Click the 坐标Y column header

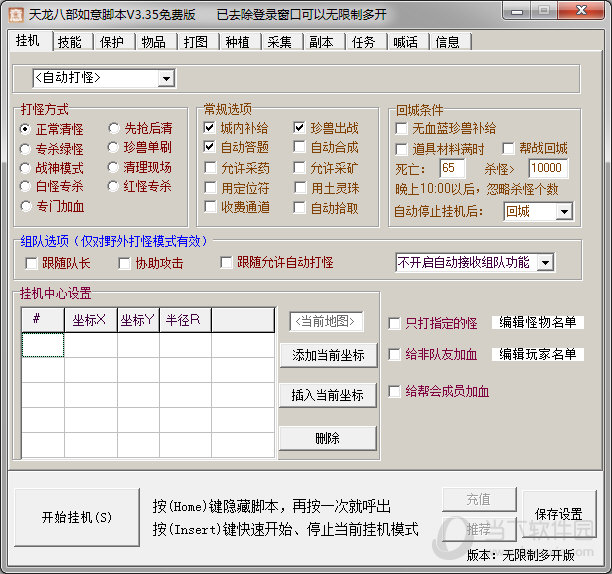(138, 320)
